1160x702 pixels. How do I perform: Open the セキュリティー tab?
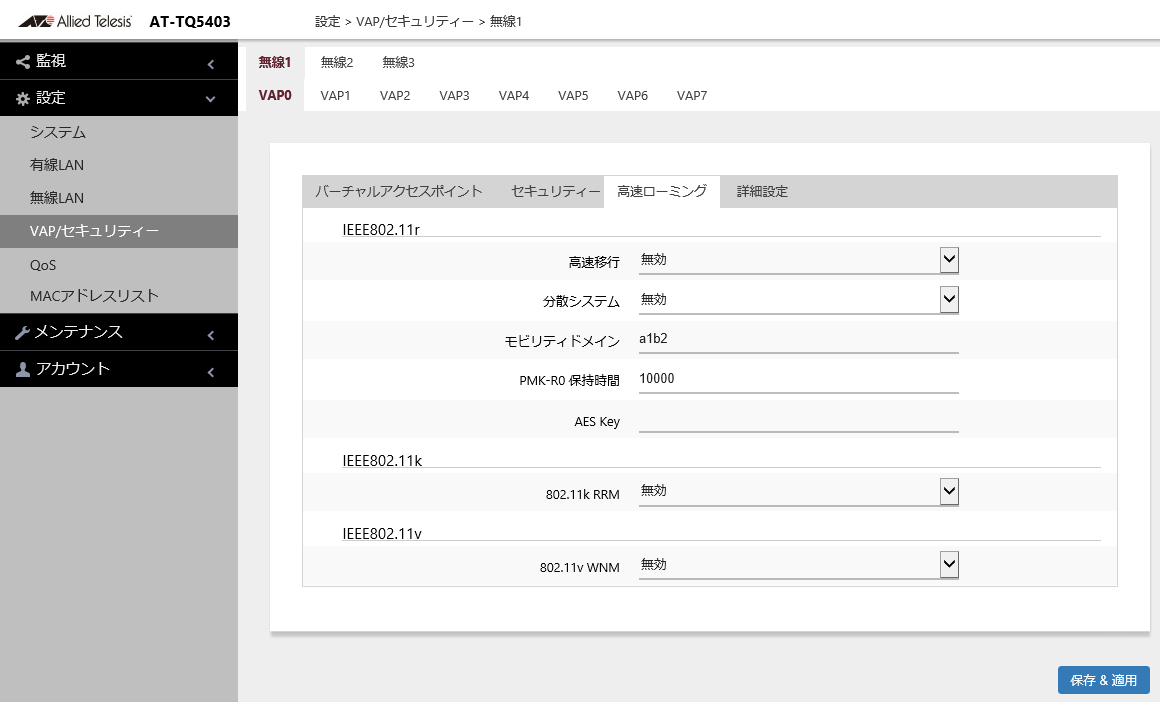tap(556, 192)
